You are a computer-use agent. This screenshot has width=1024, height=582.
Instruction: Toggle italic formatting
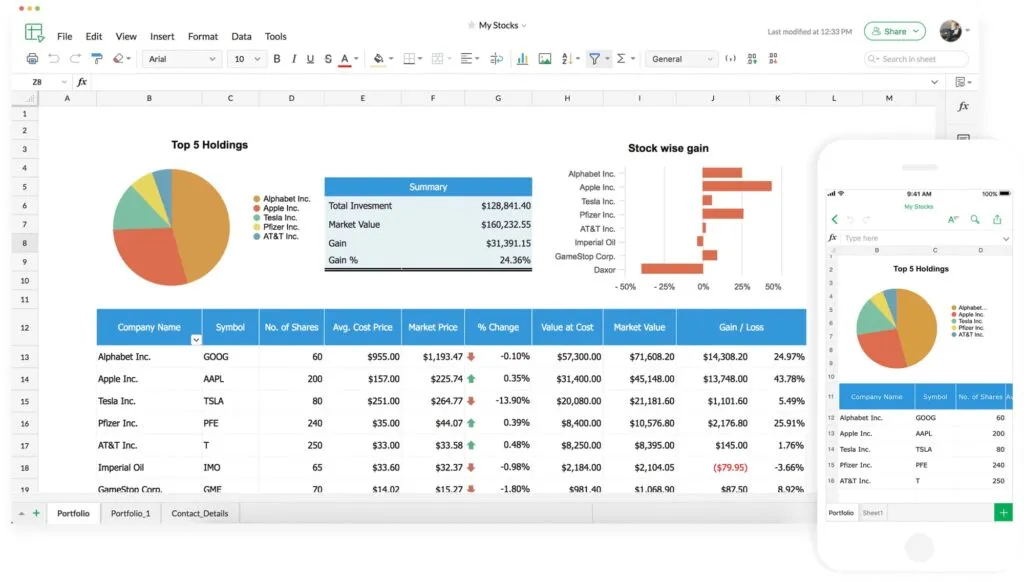pyautogui.click(x=294, y=58)
